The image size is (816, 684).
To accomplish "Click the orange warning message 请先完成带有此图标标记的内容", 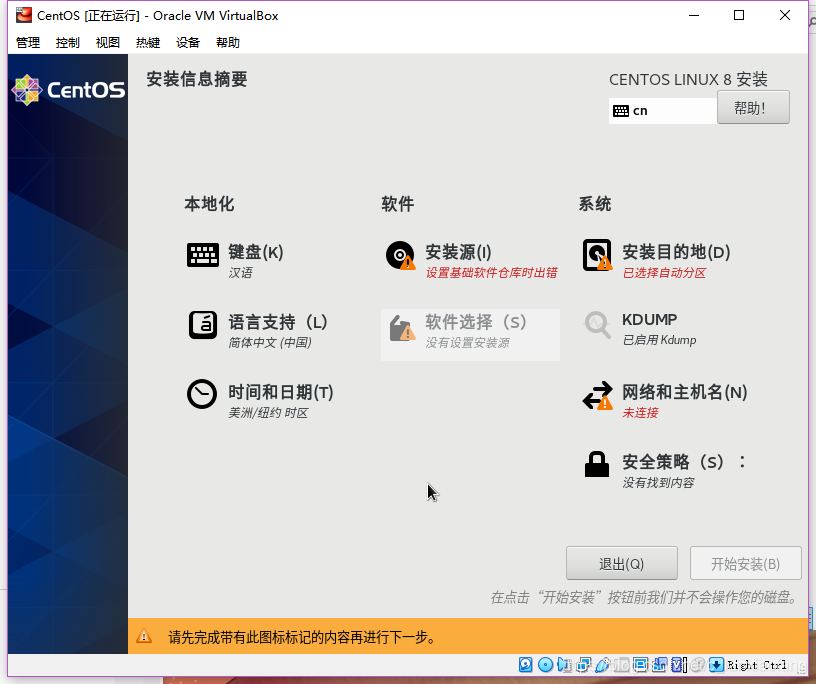I will tap(302, 637).
